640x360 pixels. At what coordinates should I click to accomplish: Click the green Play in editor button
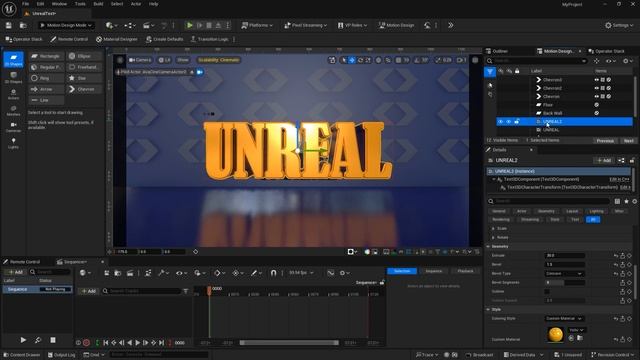[x=189, y=25]
